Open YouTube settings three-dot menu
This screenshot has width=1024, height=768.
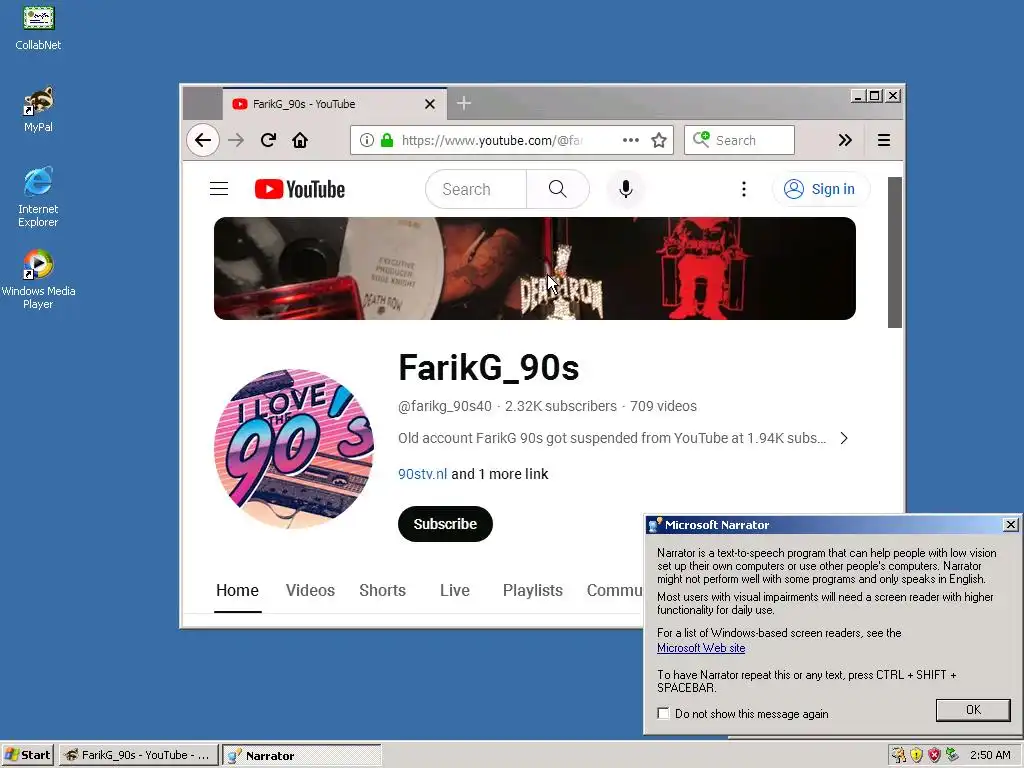744,189
